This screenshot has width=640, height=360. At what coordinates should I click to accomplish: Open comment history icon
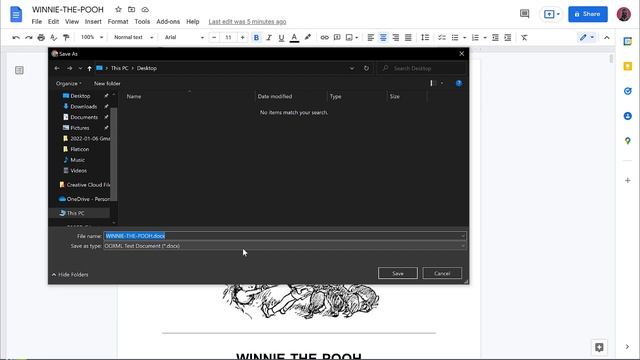[x=524, y=14]
